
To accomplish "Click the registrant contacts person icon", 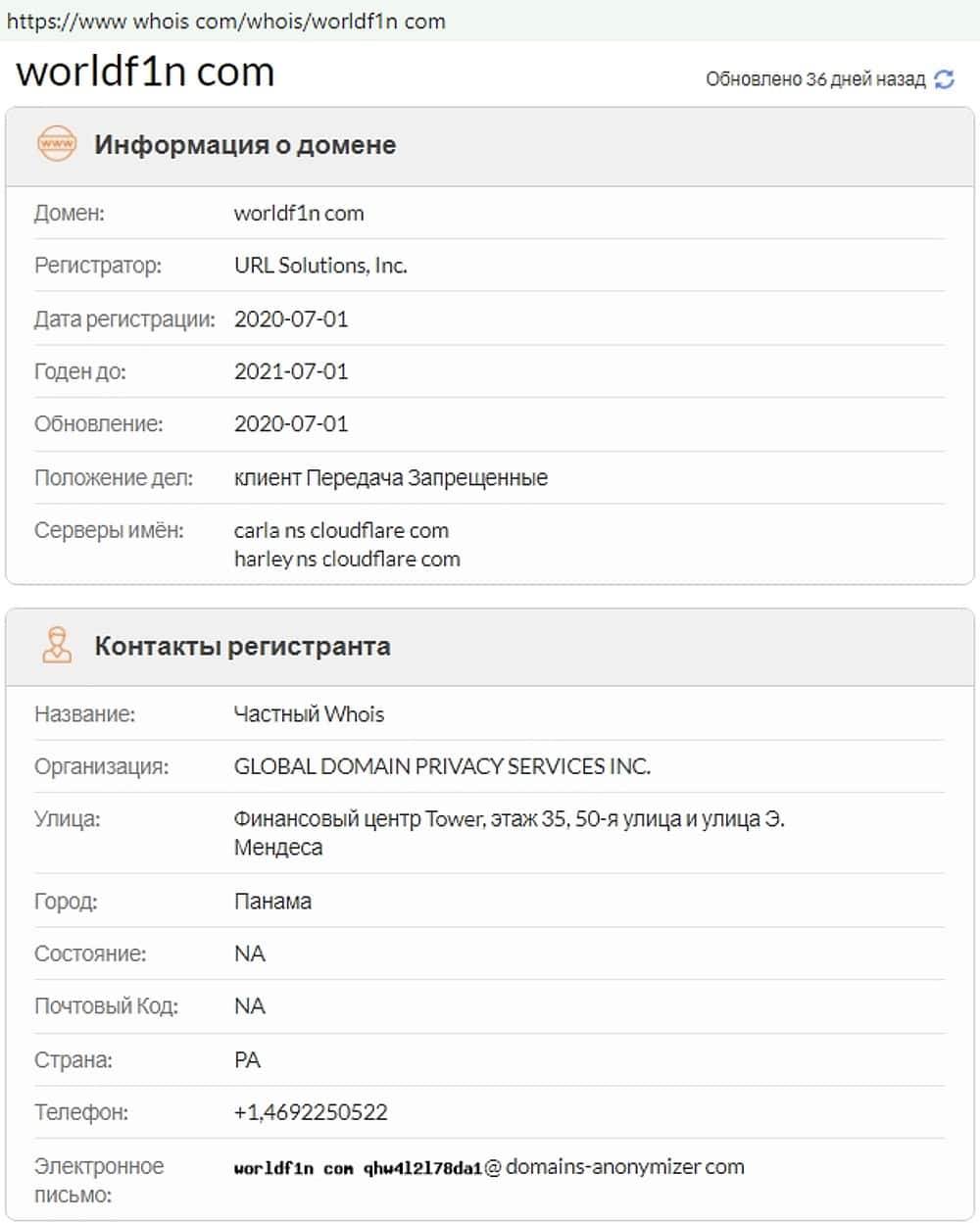I will (57, 646).
